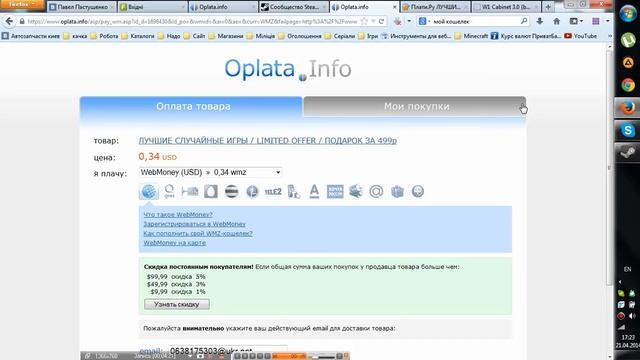Choose the QIWI payment method icon
640x360 pixels.
tap(169, 191)
